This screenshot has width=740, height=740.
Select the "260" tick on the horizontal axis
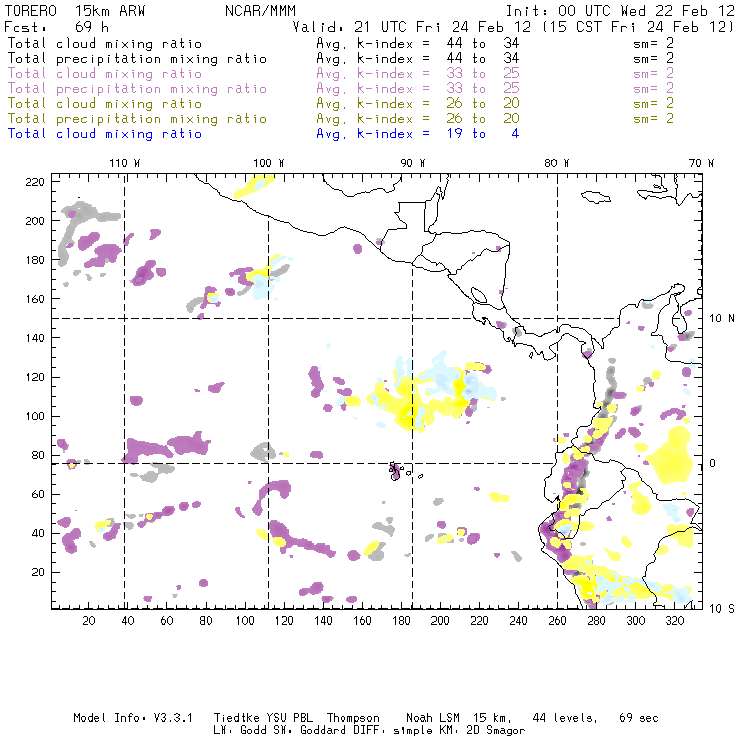tap(557, 621)
